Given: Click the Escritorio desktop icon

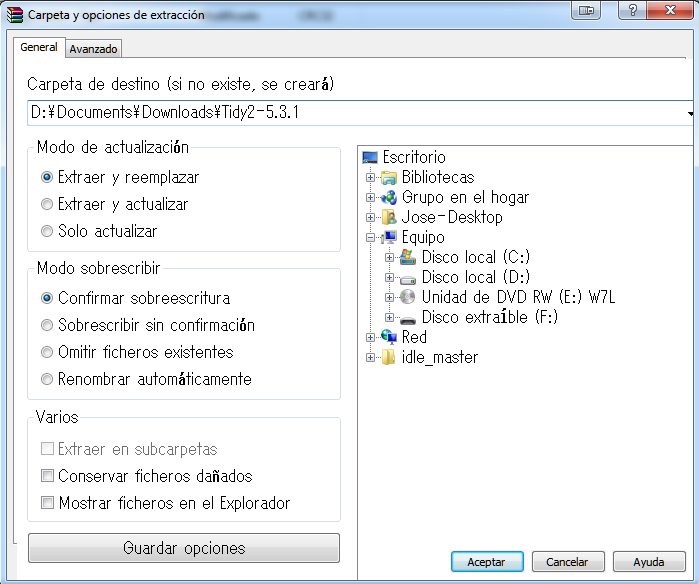Looking at the screenshot, I should (370, 157).
